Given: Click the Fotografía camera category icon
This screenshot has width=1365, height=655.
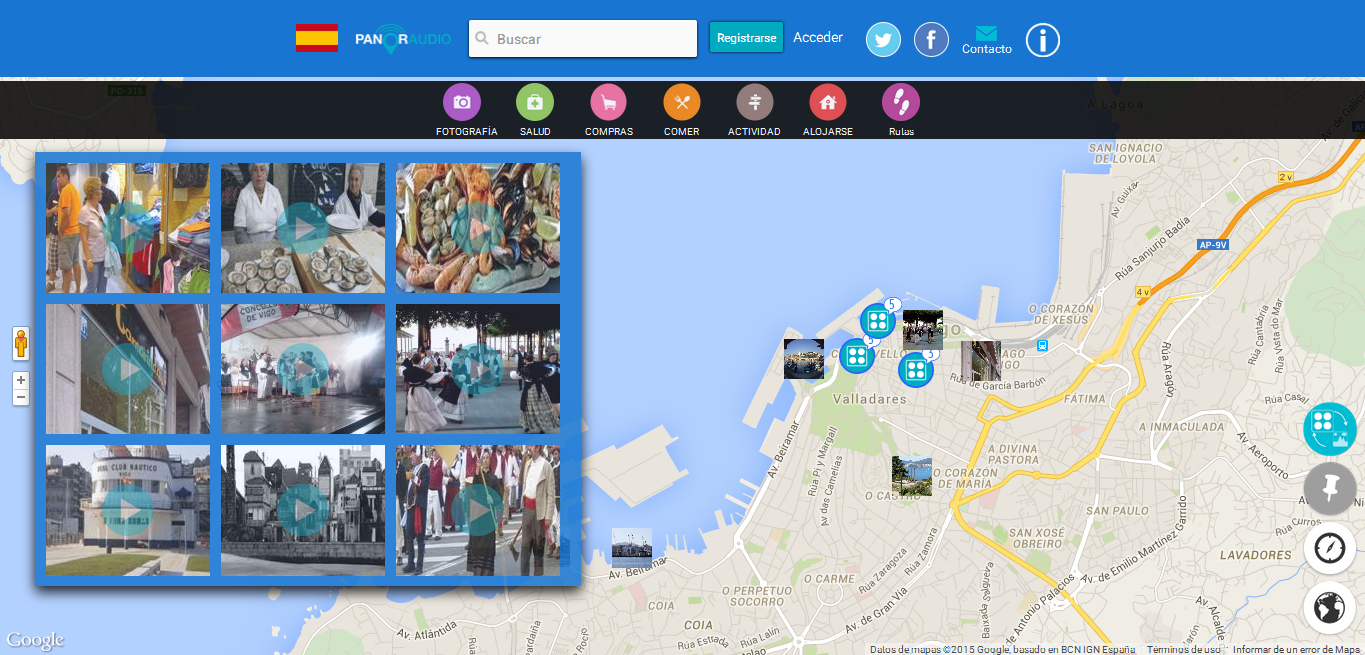Looking at the screenshot, I should point(461,102).
